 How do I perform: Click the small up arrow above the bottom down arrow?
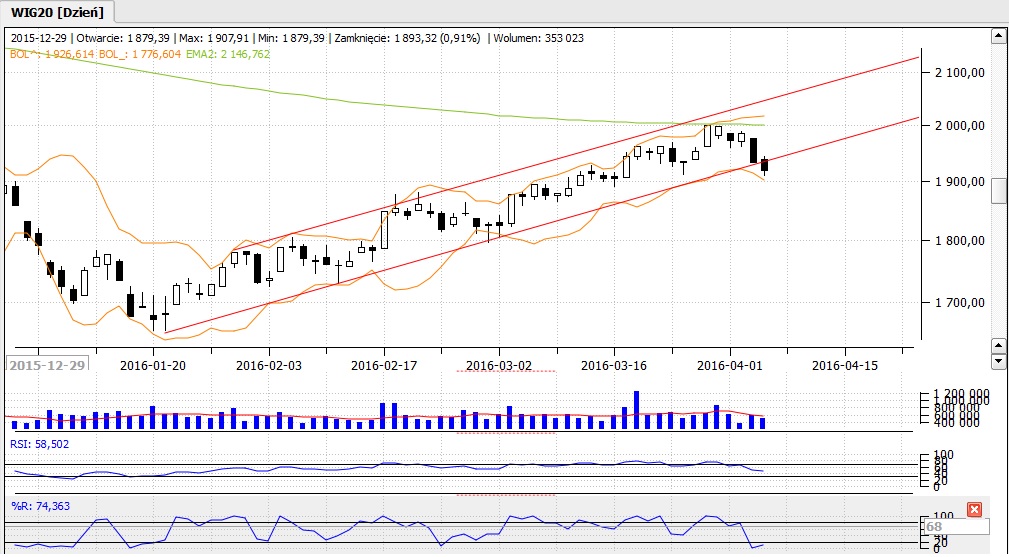click(x=998, y=347)
